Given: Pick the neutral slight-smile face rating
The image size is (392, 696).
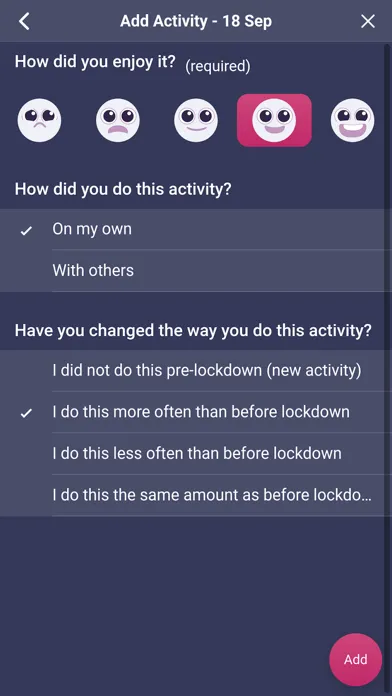Looking at the screenshot, I should click(196, 120).
